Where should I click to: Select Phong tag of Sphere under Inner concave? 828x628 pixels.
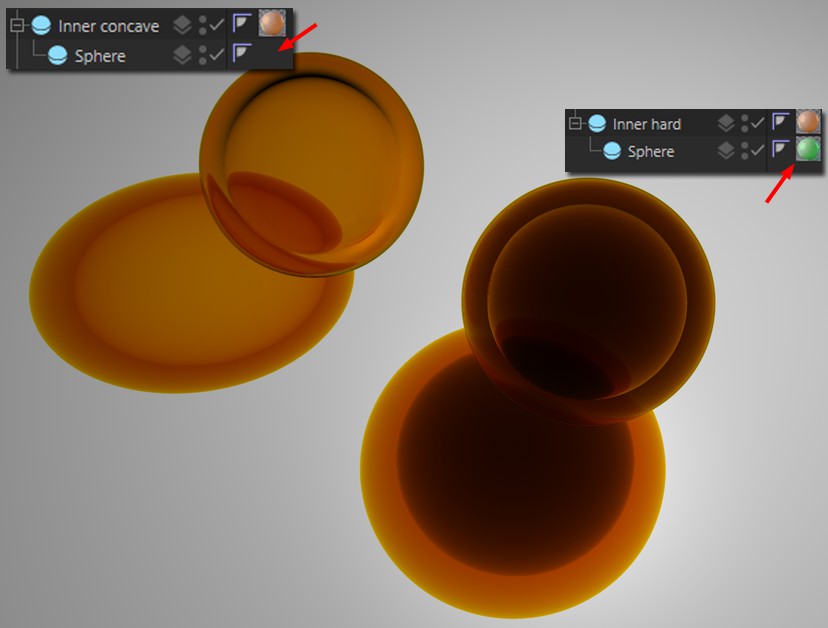242,54
